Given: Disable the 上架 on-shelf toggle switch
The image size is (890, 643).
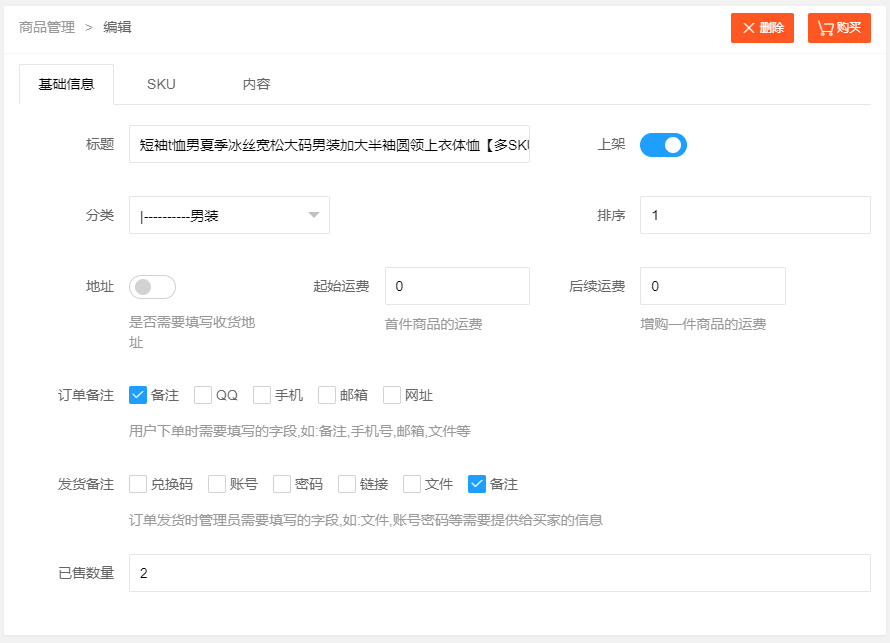Looking at the screenshot, I should 663,145.
